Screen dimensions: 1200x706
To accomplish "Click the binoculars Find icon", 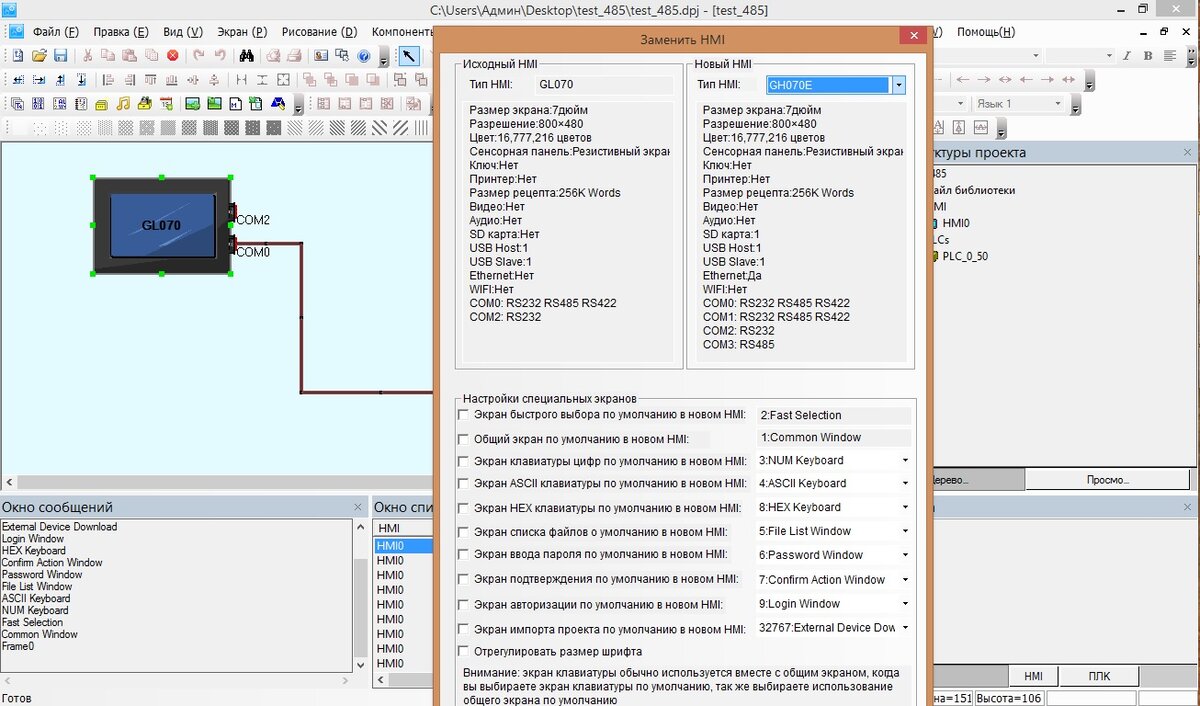I will [x=247, y=56].
